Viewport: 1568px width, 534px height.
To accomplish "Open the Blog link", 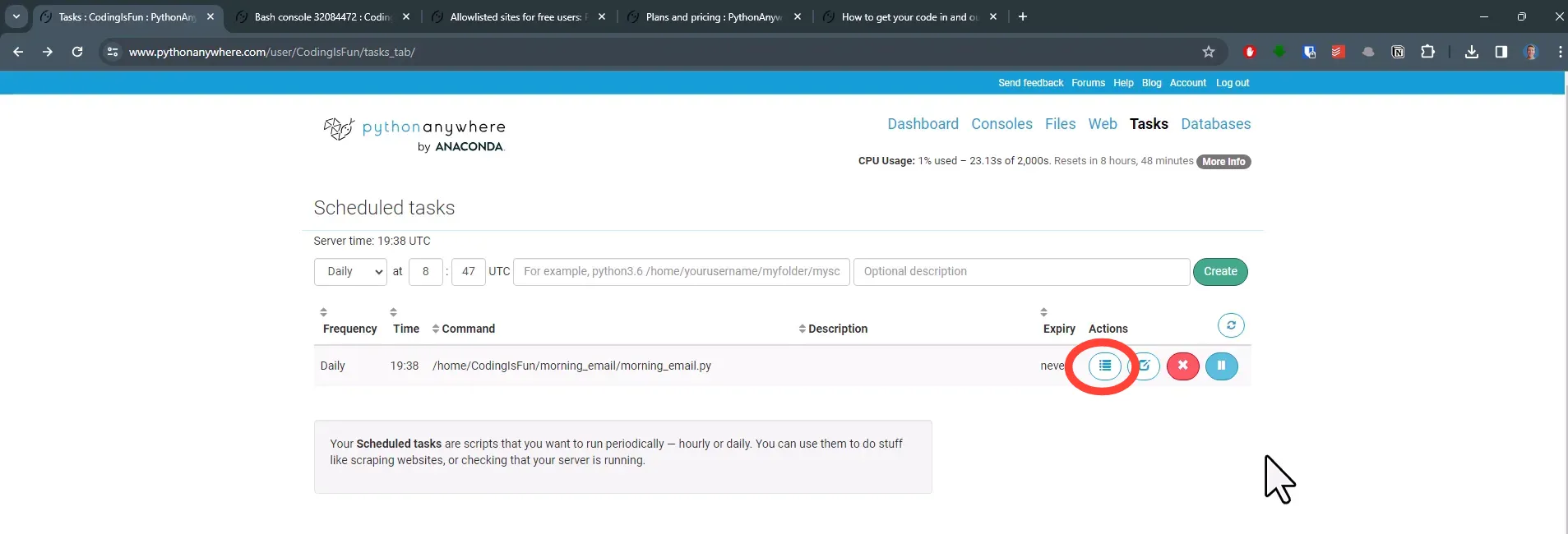I will [x=1151, y=83].
